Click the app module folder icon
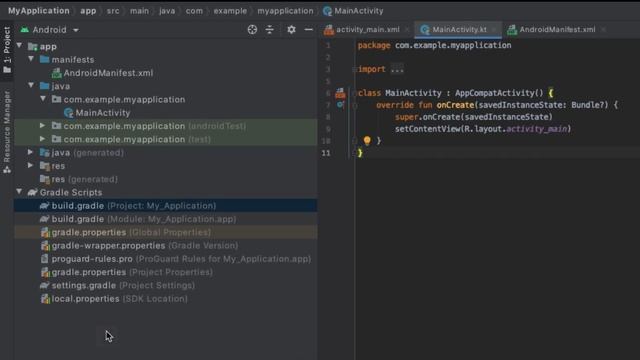The height and width of the screenshot is (360, 640). pos(33,47)
